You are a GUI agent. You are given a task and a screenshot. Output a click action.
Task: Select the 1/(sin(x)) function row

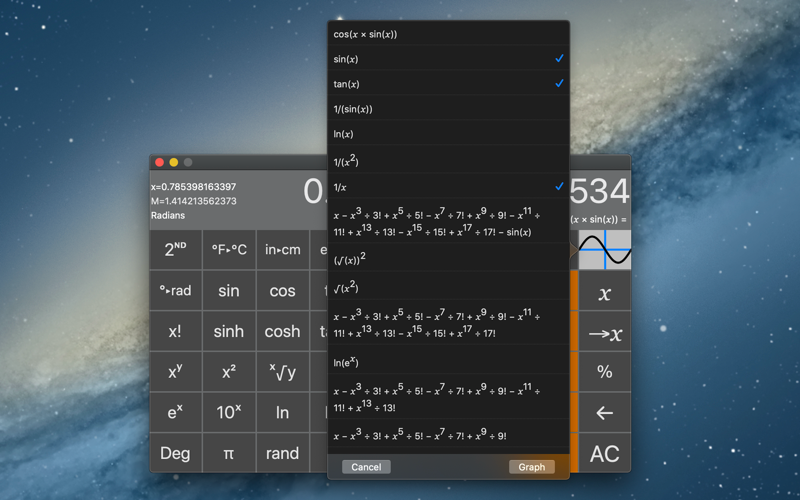(x=448, y=108)
